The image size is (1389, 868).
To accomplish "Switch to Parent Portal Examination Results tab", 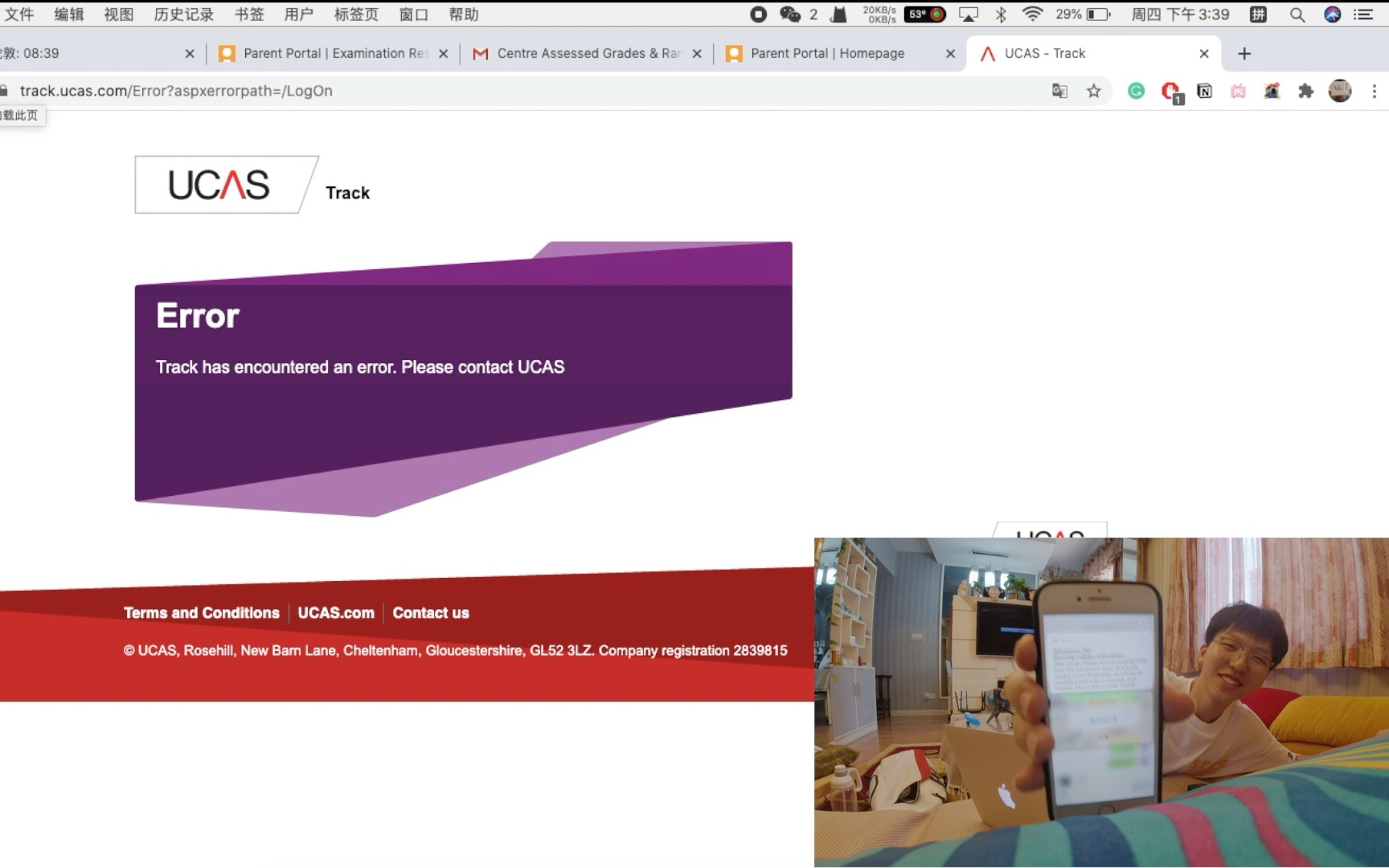I will point(334,54).
